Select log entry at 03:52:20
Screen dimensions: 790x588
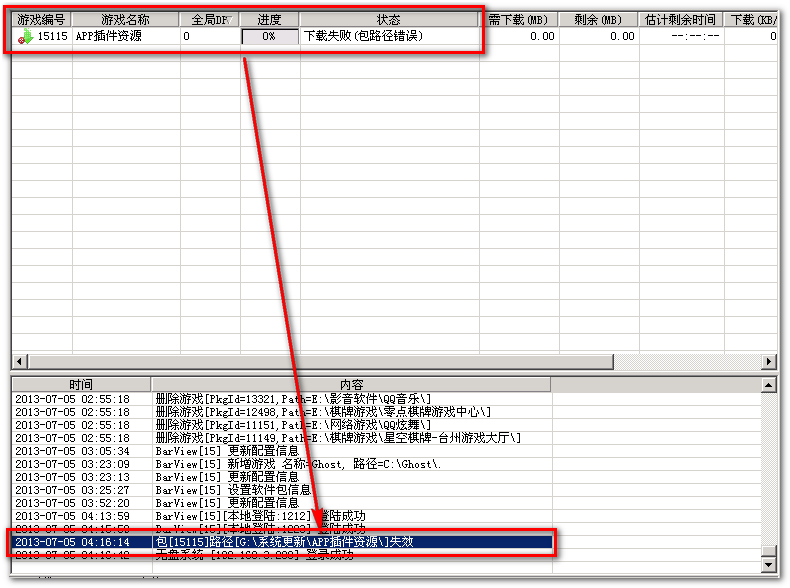tap(282, 503)
